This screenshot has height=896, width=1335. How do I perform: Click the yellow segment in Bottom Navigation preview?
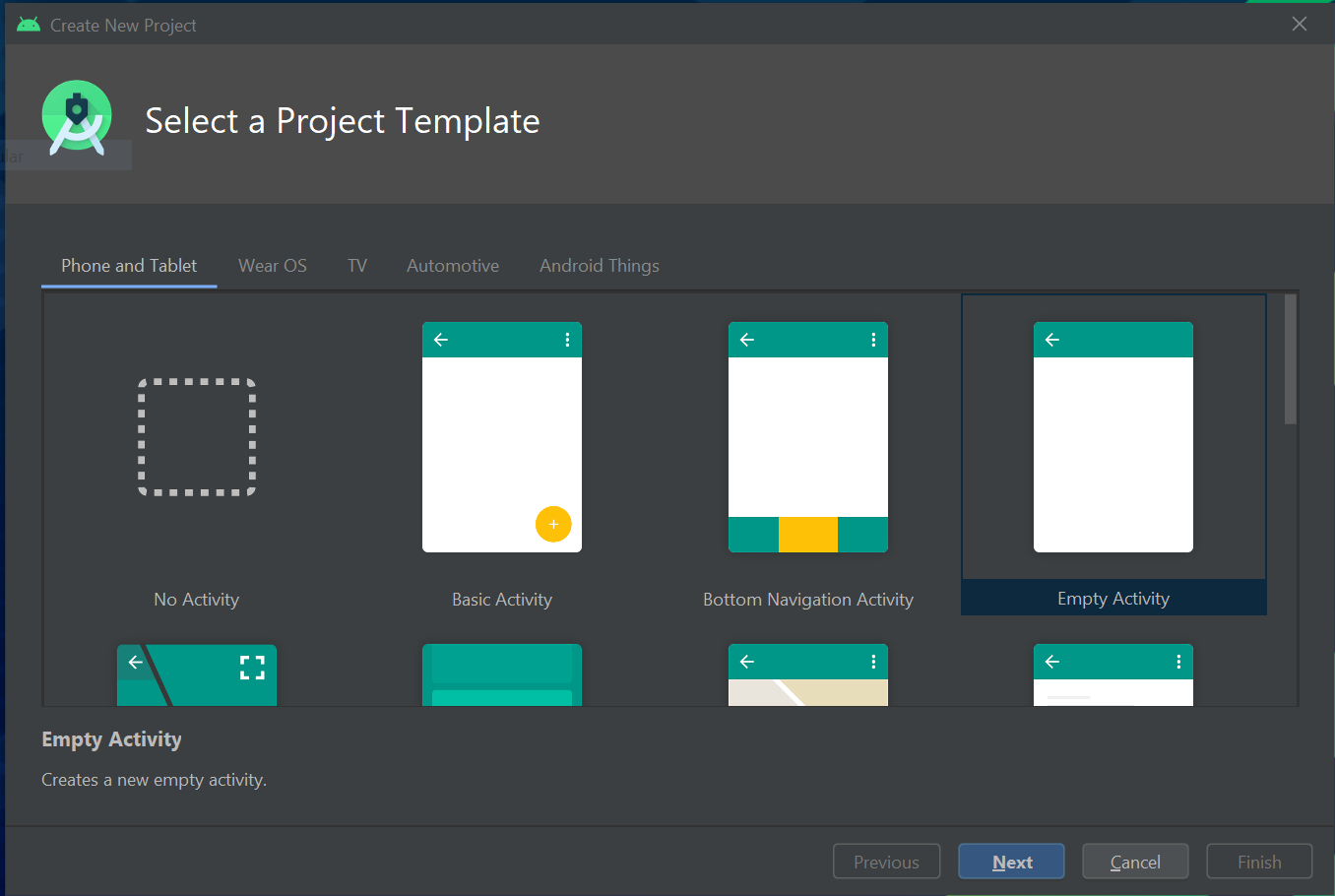tap(807, 535)
